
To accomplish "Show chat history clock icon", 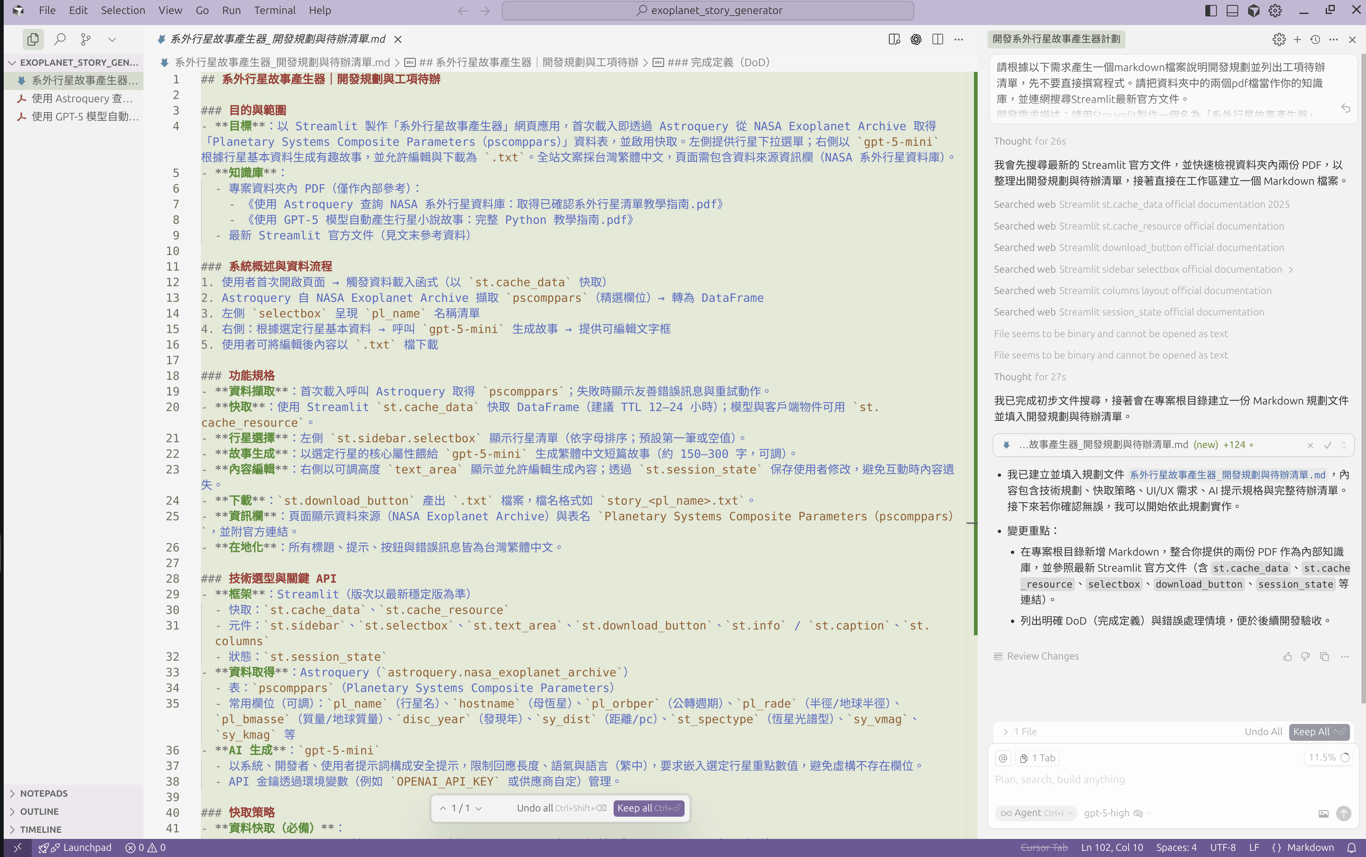I will coord(1315,39).
